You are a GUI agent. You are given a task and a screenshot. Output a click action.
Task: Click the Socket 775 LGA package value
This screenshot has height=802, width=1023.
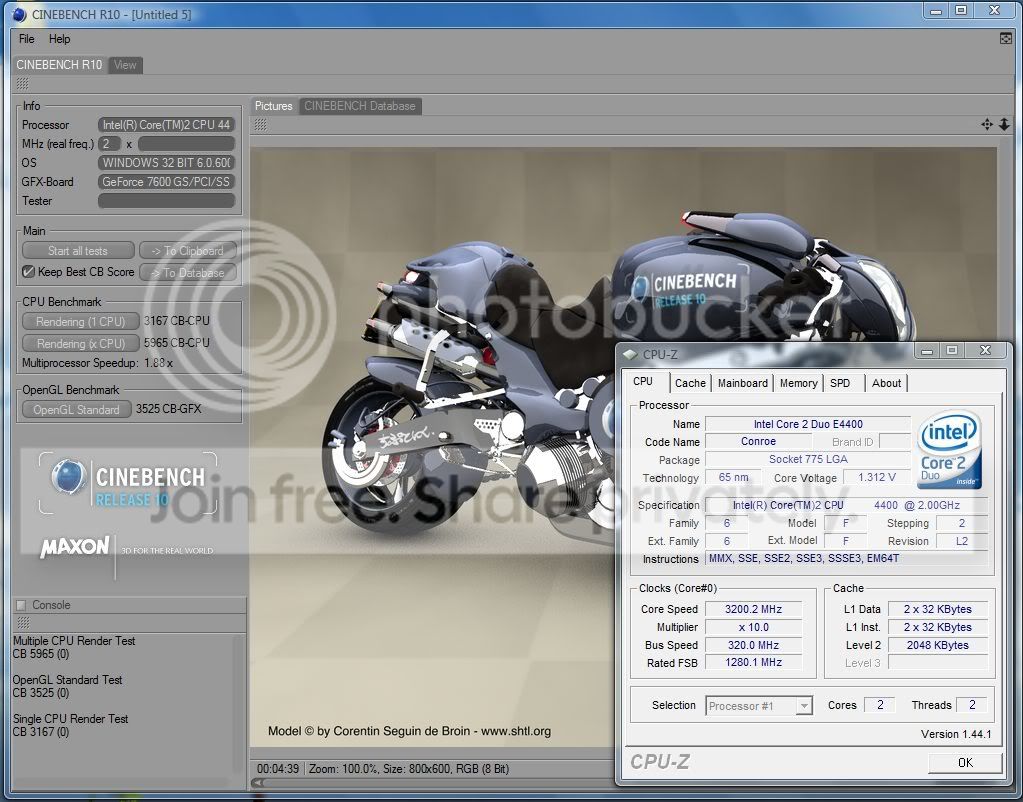[x=808, y=459]
